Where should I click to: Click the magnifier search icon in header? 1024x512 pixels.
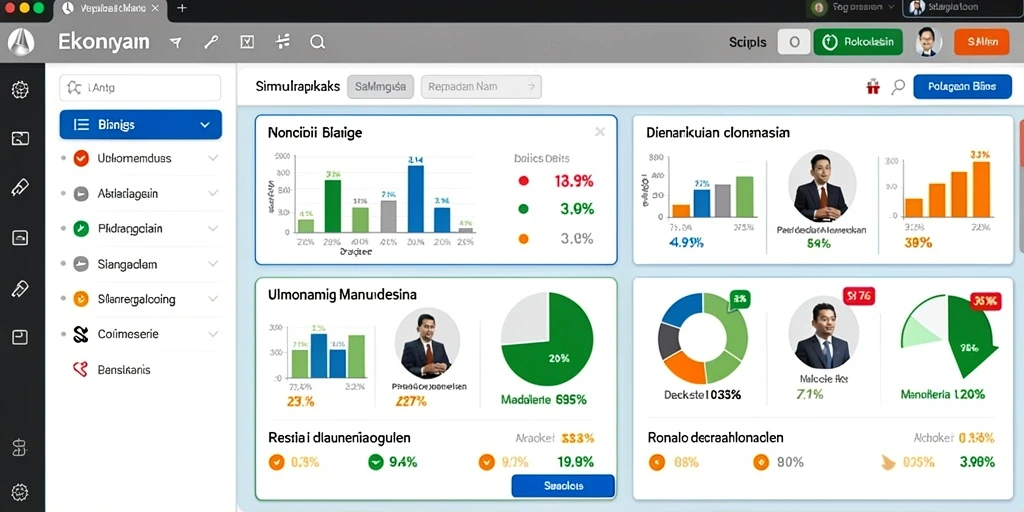[317, 42]
